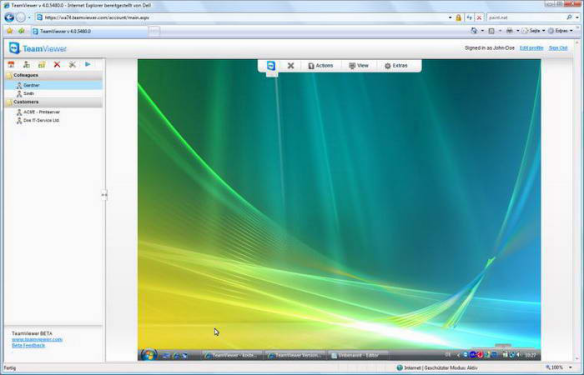Click the remote quick launch show desktop icon
Image resolution: width=584 pixels, height=375 pixels.
tap(166, 356)
